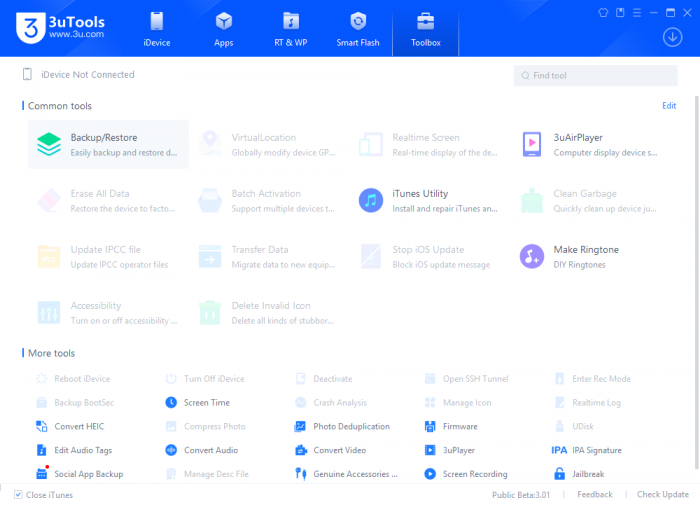This screenshot has height=505, width=700.
Task: Click the vertical scrollbar on the right
Action: pos(696,282)
